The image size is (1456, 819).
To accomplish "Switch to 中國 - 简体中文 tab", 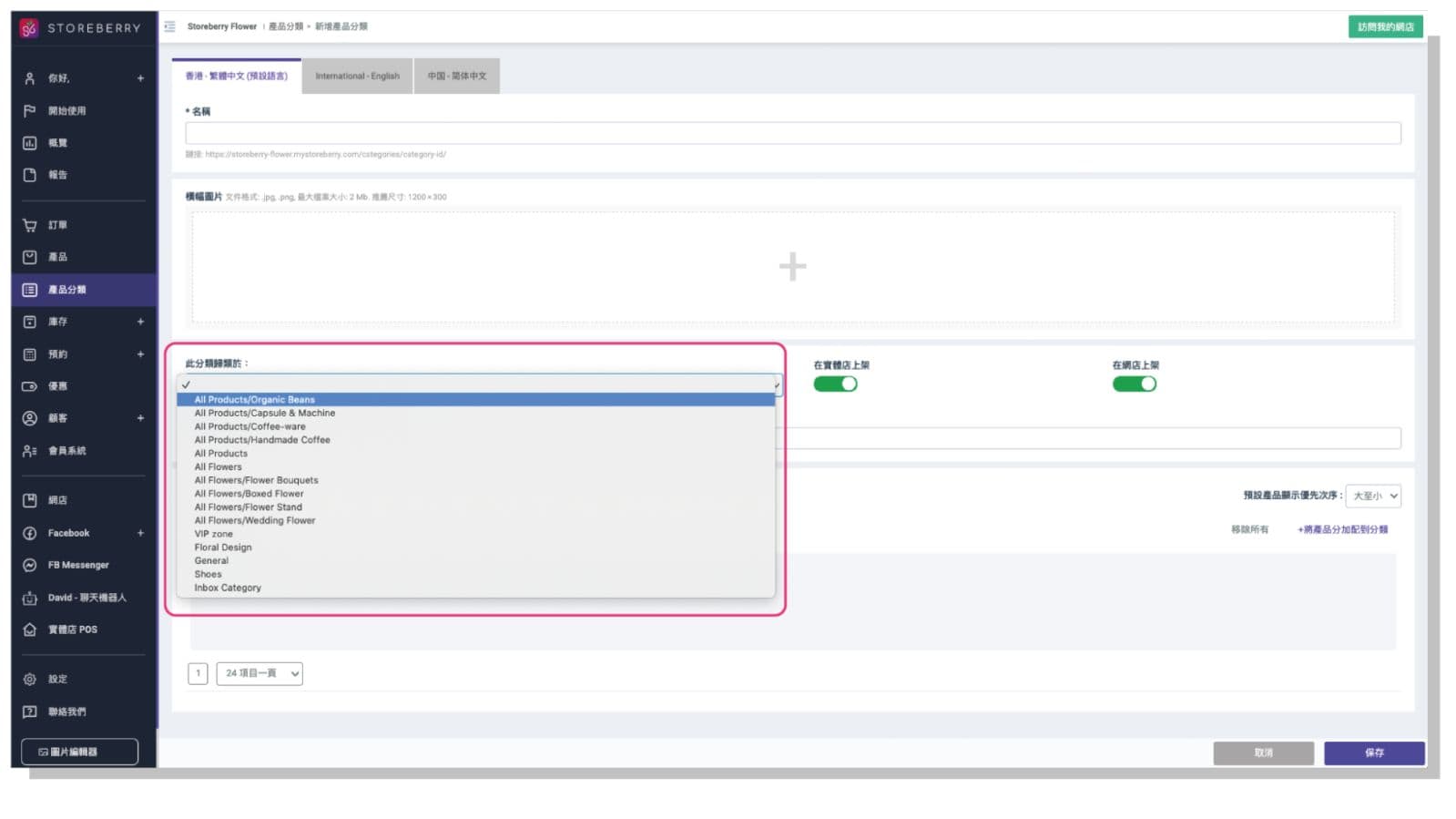I will (x=457, y=76).
